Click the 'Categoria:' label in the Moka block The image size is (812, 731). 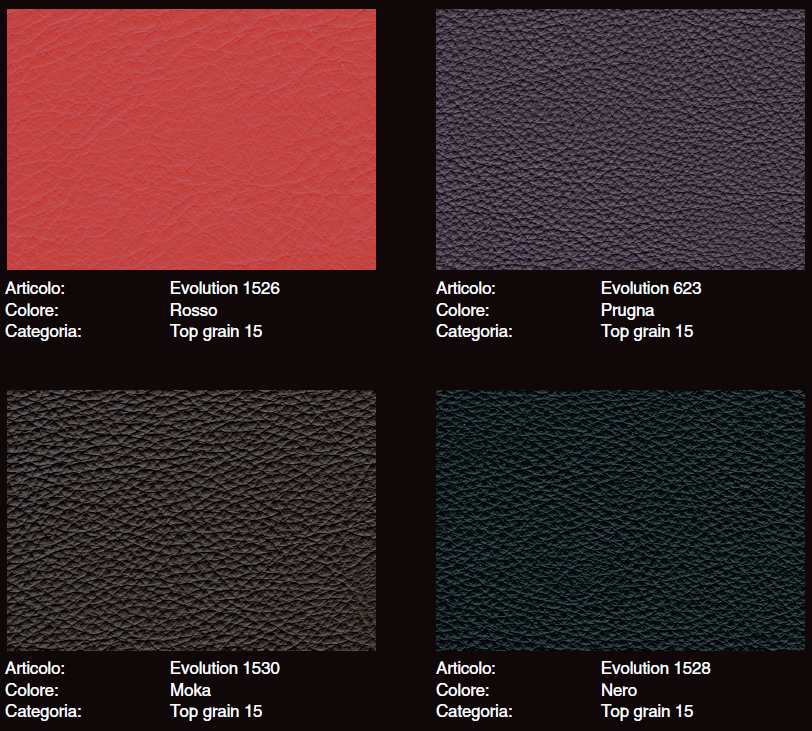[x=44, y=712]
